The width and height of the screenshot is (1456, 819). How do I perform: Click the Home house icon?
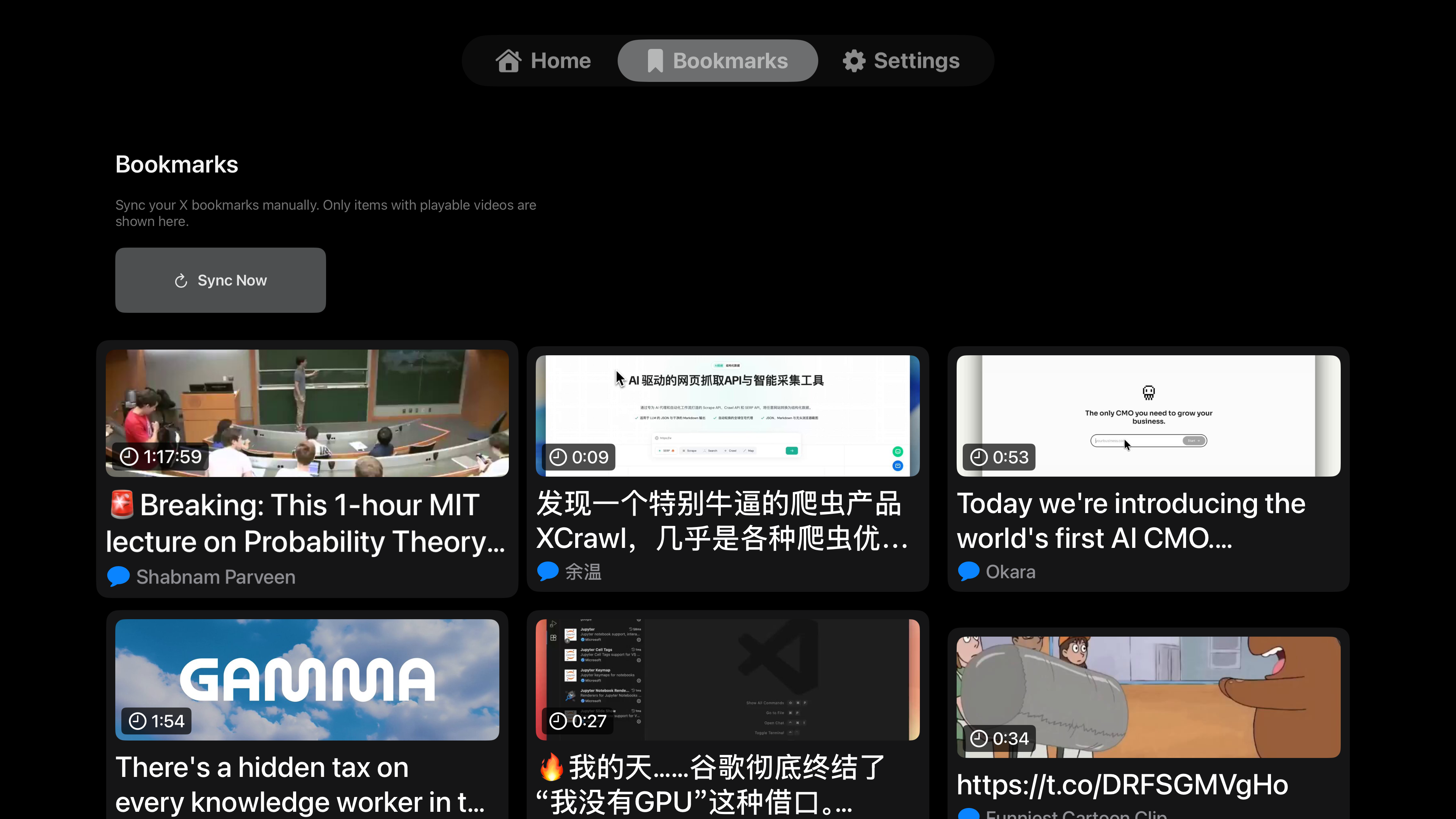(508, 61)
